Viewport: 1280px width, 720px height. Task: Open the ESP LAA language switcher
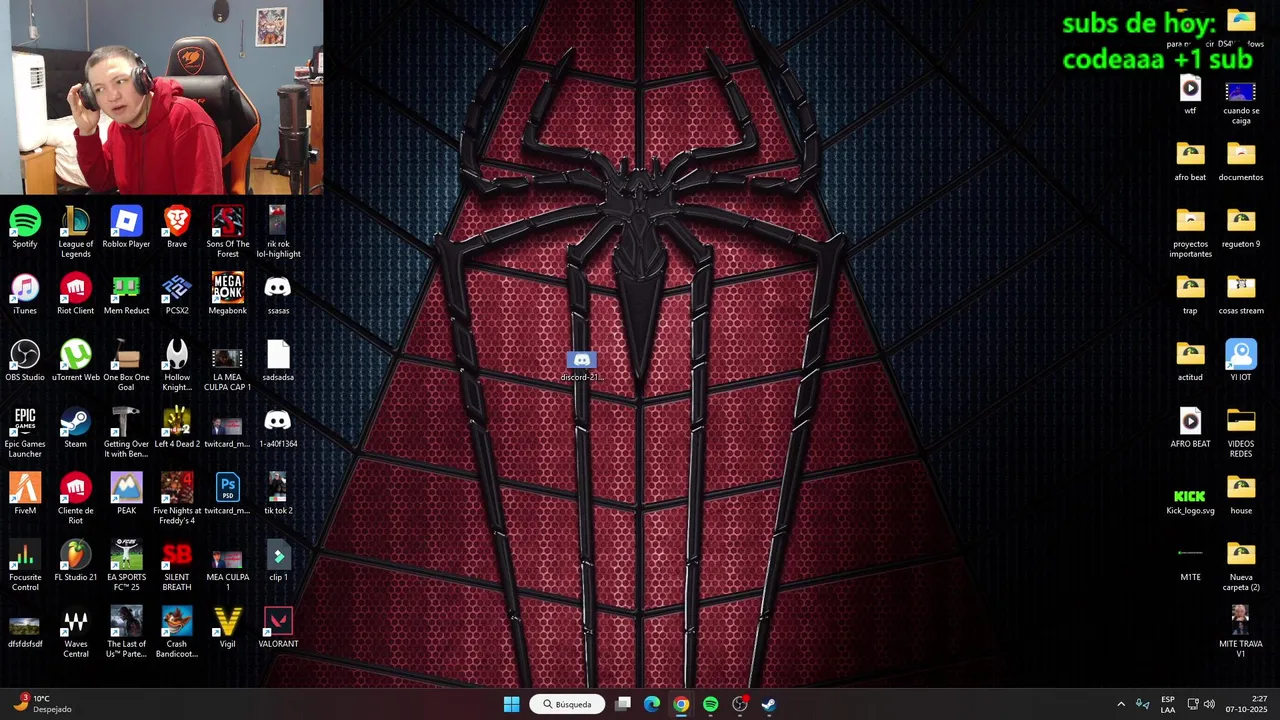click(1168, 704)
